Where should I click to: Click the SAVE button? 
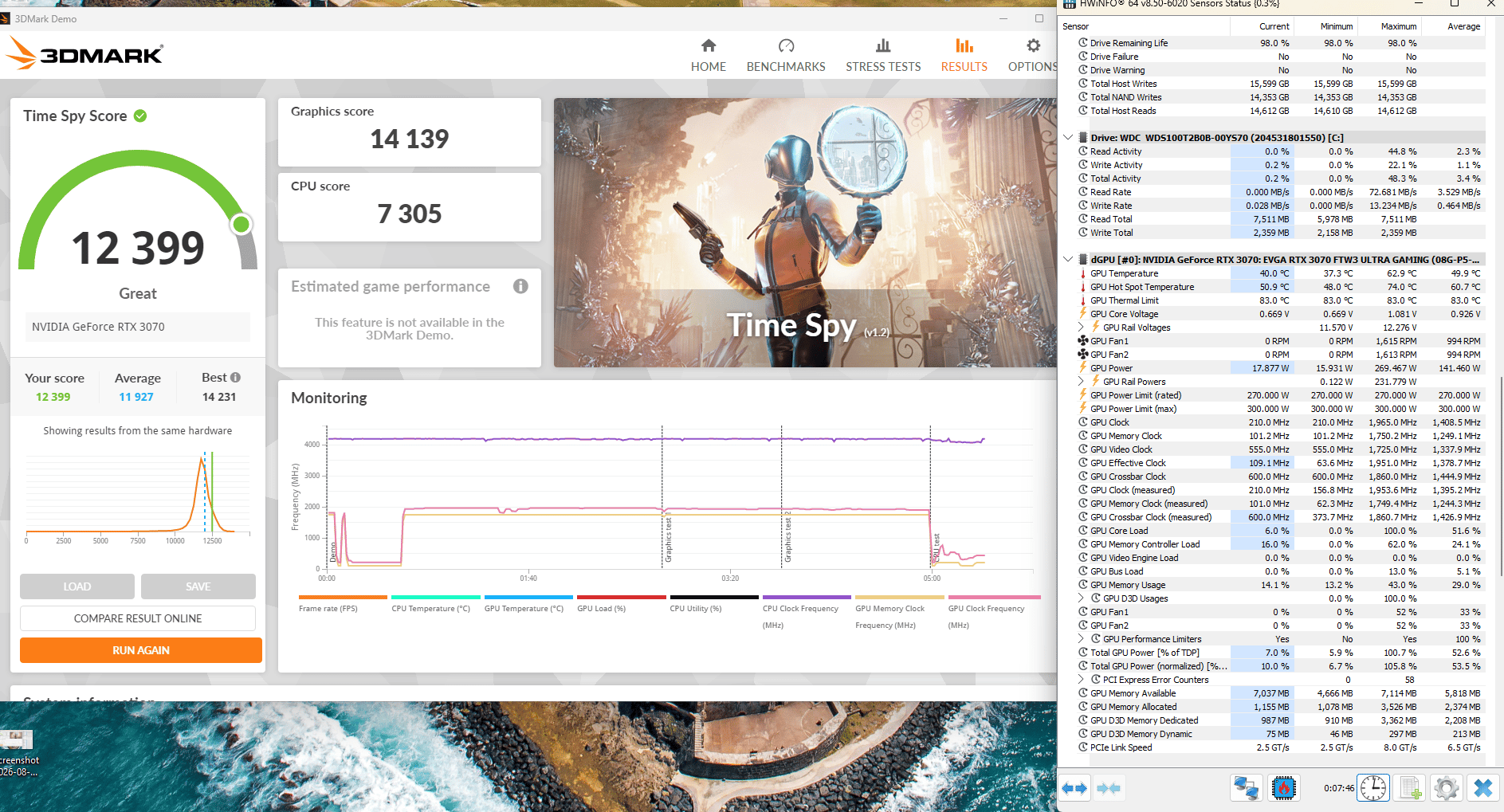(198, 586)
